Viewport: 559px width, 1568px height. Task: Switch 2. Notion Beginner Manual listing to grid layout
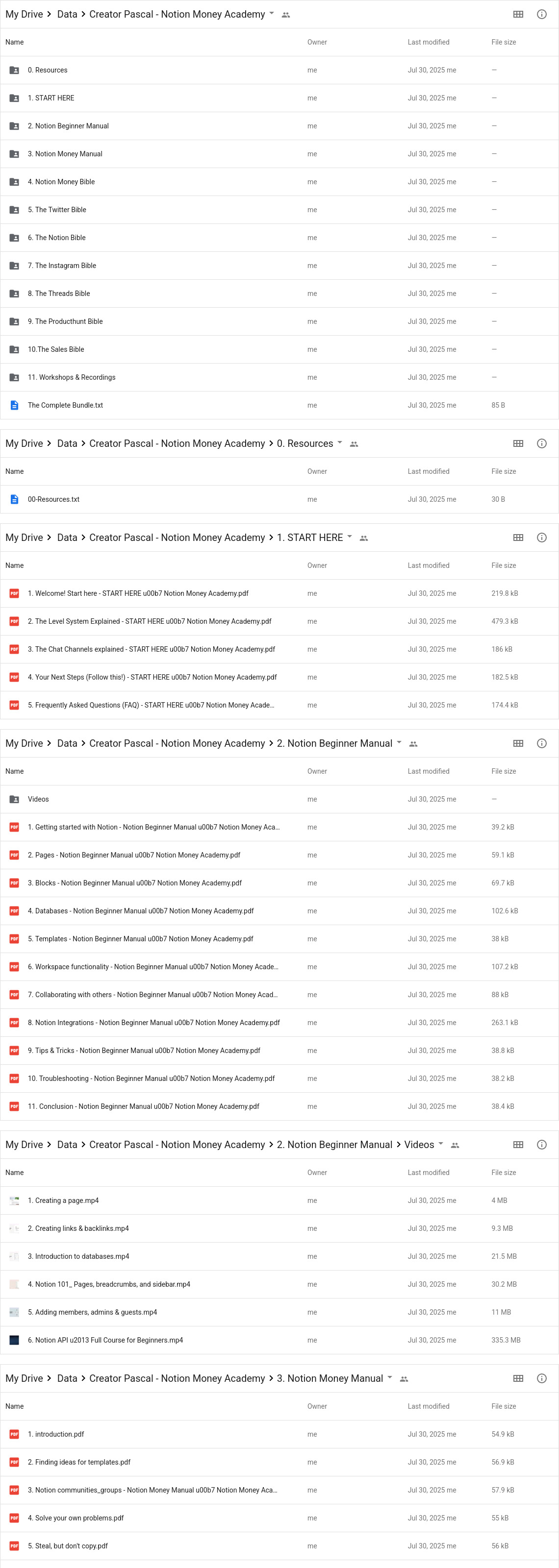click(x=518, y=744)
